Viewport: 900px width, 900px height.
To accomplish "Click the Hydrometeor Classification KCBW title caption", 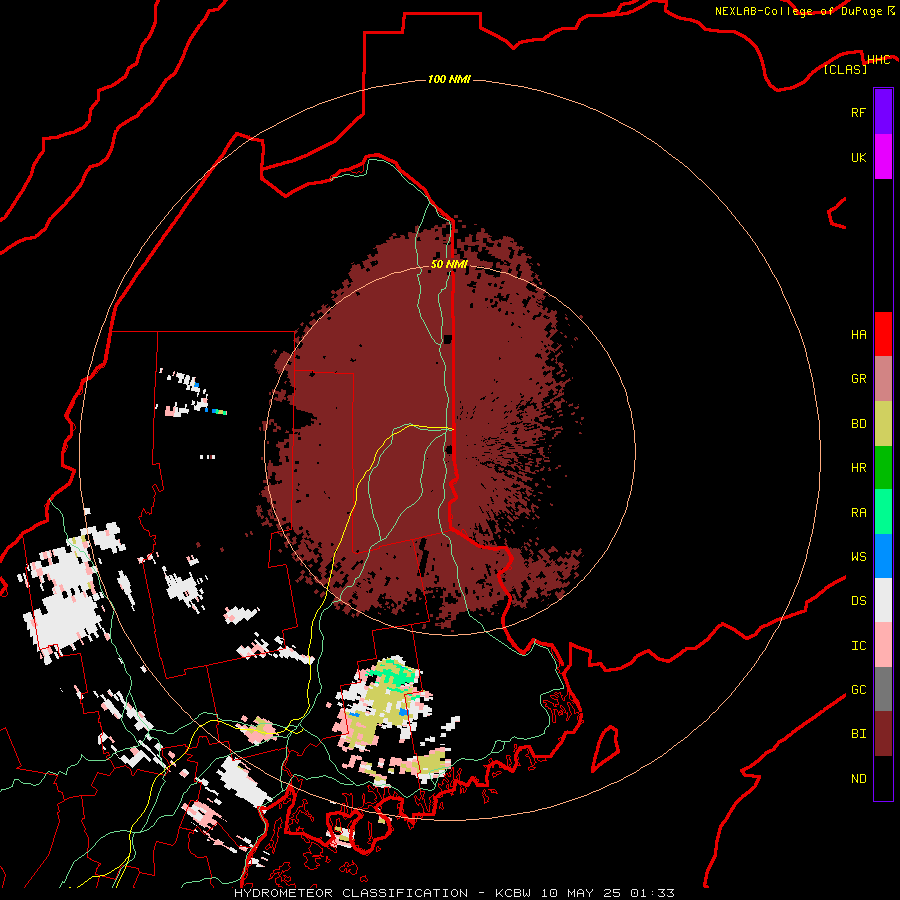I will pyautogui.click(x=454, y=893).
